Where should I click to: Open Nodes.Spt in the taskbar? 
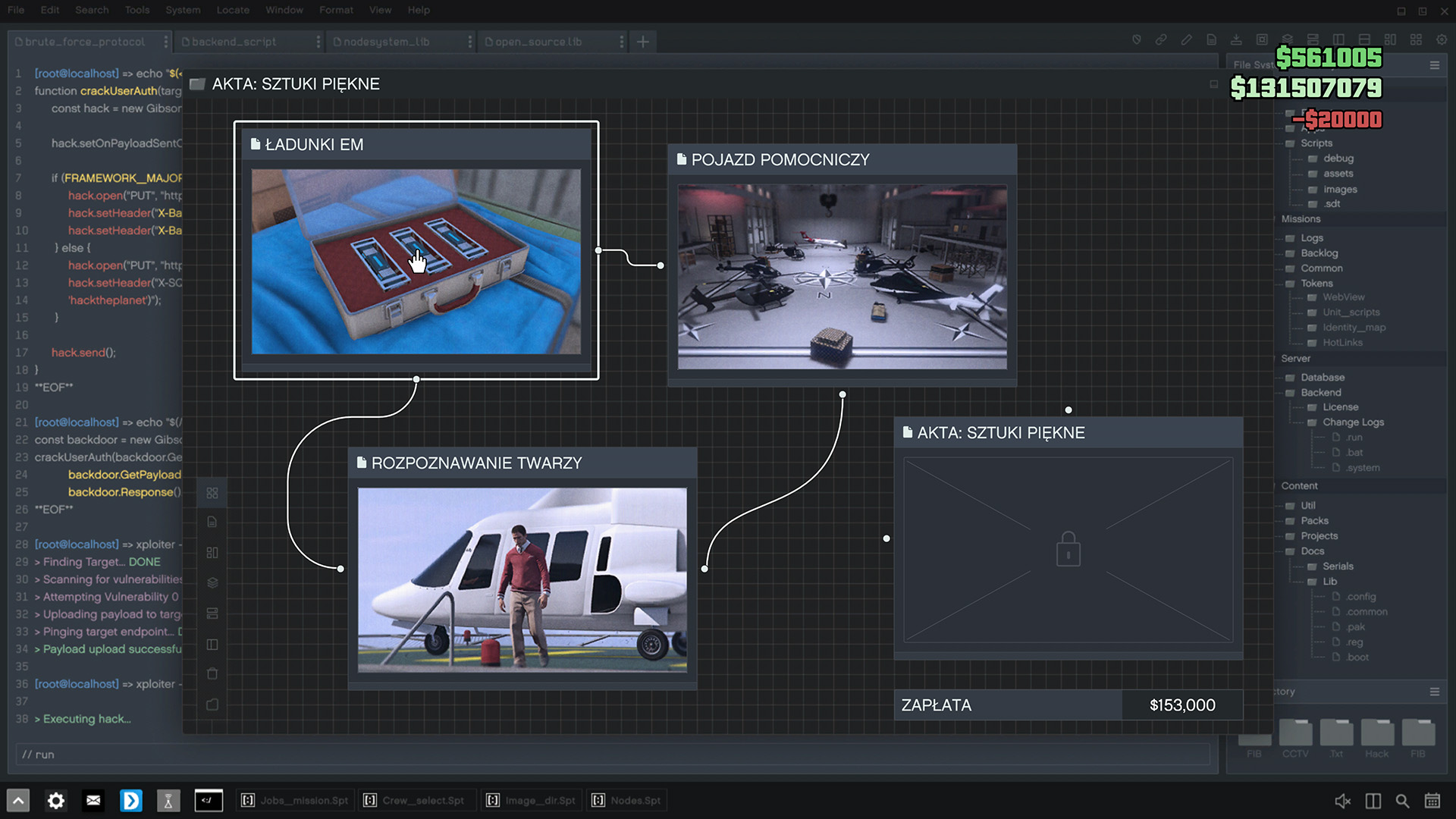(626, 801)
